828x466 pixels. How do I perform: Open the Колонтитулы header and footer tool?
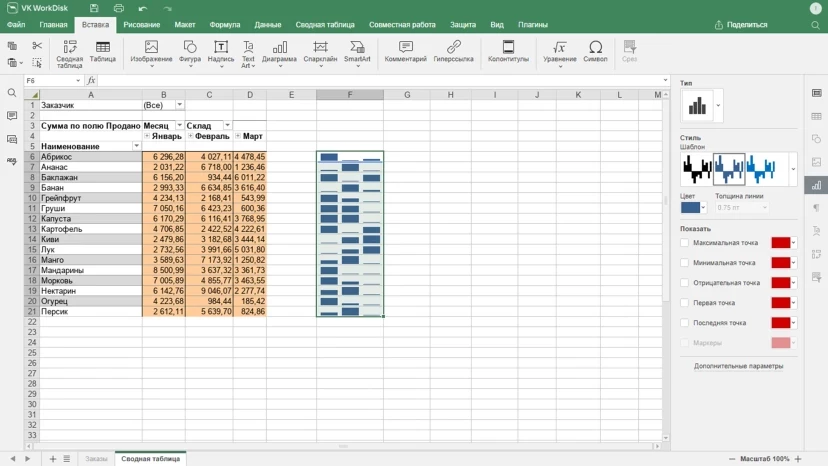pyautogui.click(x=508, y=47)
